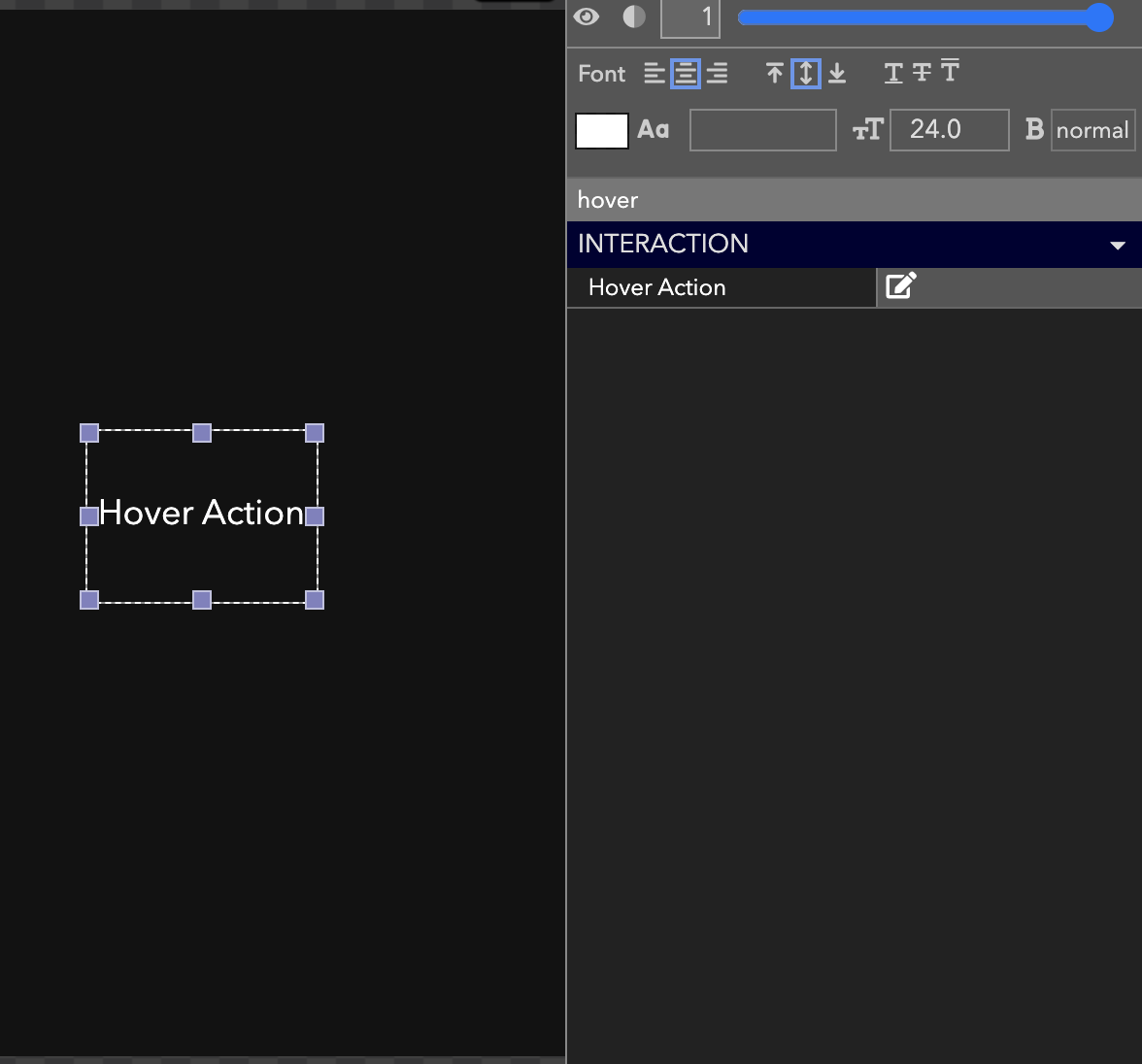Image resolution: width=1142 pixels, height=1064 pixels.
Task: Click the half-circle opacity icon
Action: (x=633, y=17)
